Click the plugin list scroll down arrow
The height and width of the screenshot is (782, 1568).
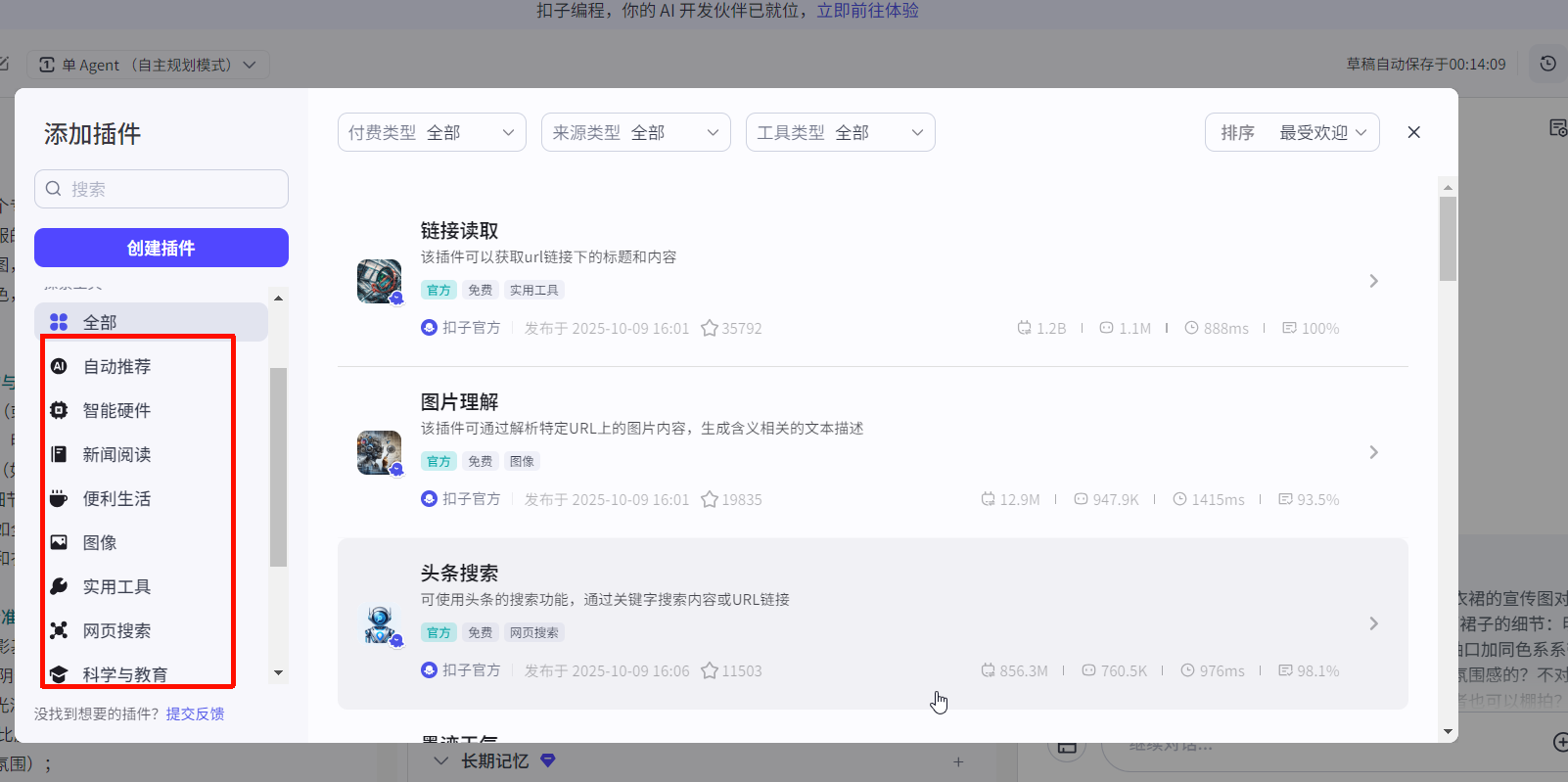click(x=1448, y=731)
